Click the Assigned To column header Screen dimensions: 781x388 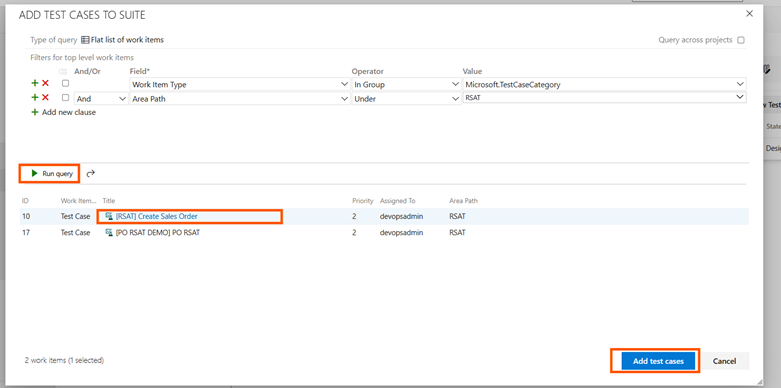397,201
